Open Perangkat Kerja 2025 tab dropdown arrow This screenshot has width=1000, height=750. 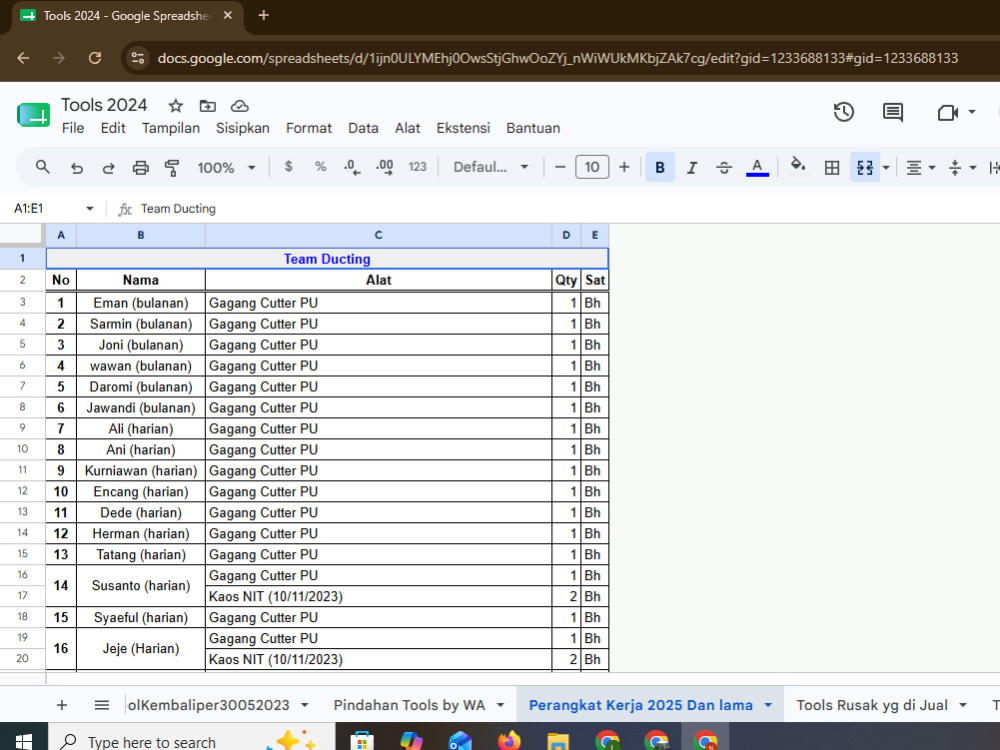(x=768, y=705)
